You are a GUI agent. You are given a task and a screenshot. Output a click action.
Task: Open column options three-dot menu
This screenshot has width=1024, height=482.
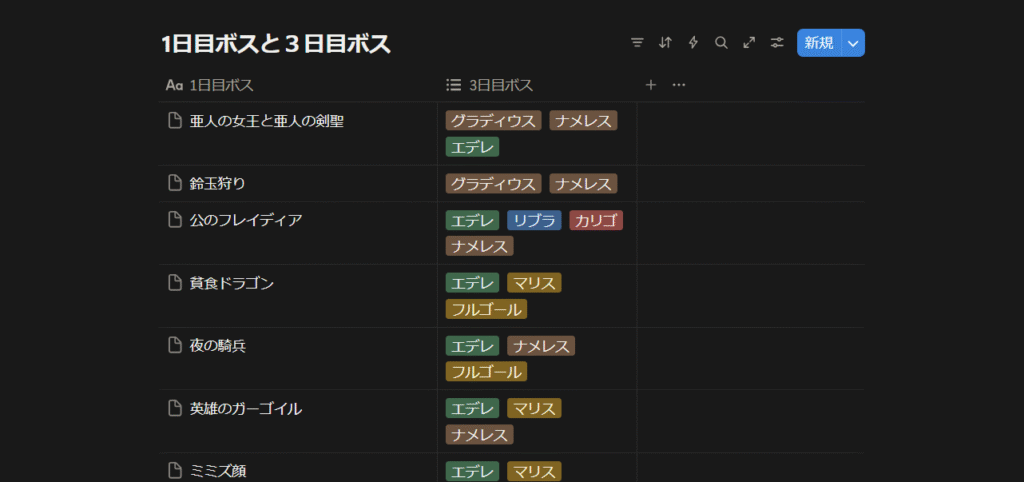coord(679,85)
